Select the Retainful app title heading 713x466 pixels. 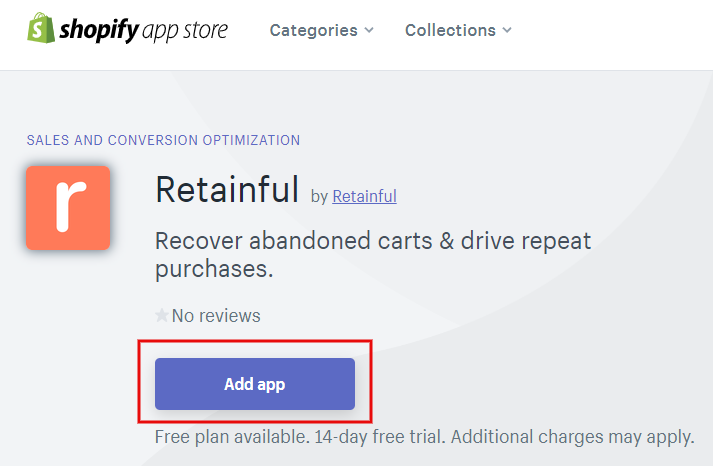click(x=227, y=190)
